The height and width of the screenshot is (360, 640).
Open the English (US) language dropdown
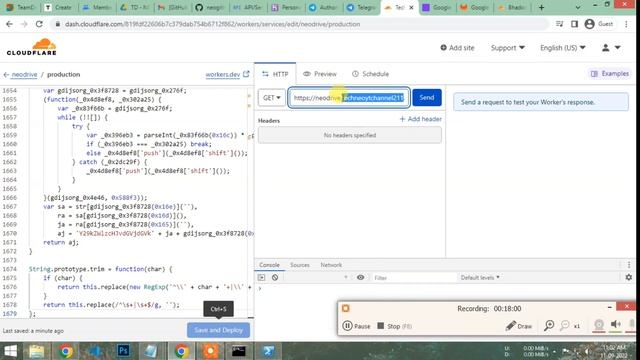click(562, 48)
